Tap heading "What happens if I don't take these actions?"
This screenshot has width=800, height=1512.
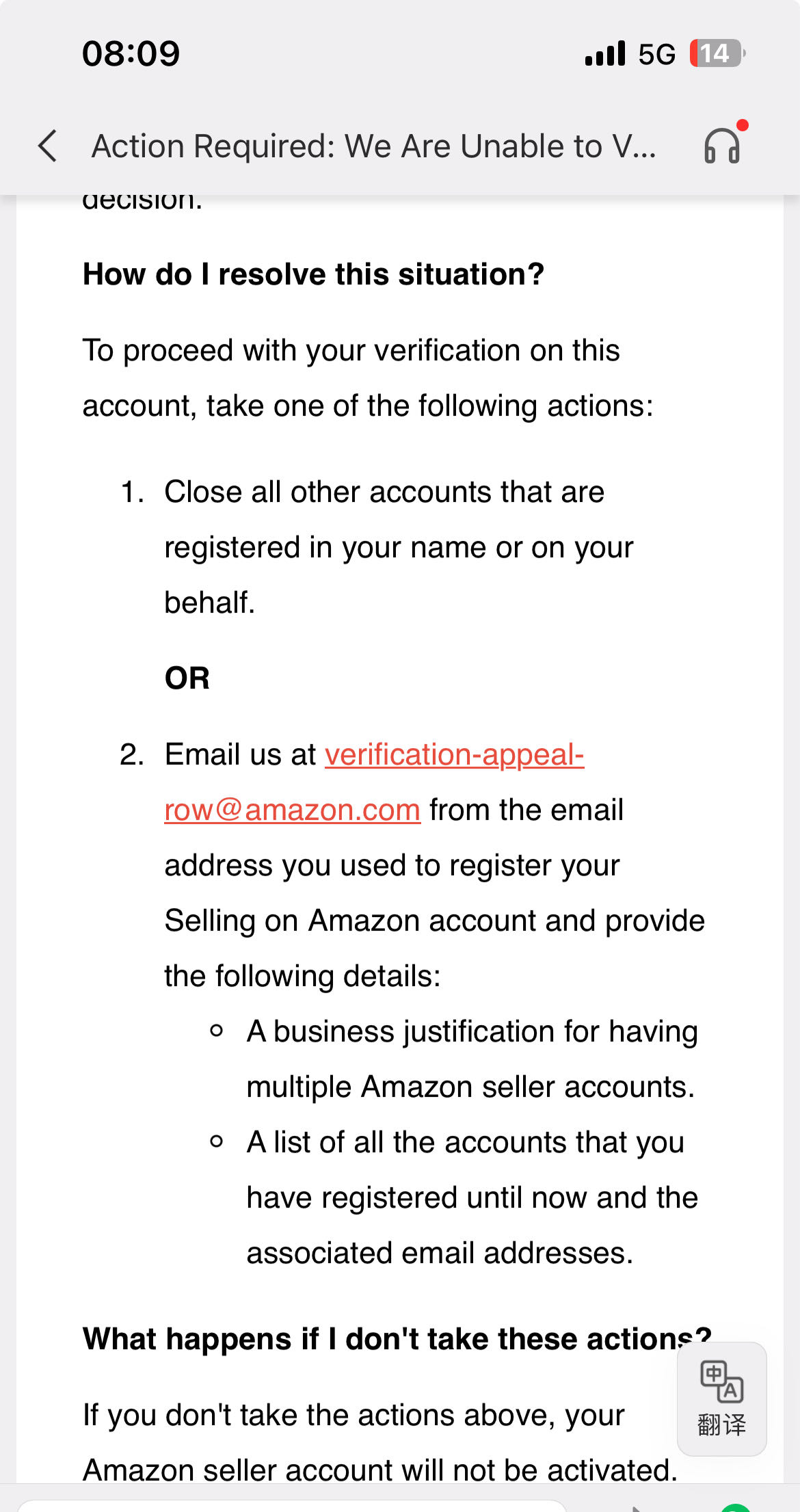pos(397,1339)
